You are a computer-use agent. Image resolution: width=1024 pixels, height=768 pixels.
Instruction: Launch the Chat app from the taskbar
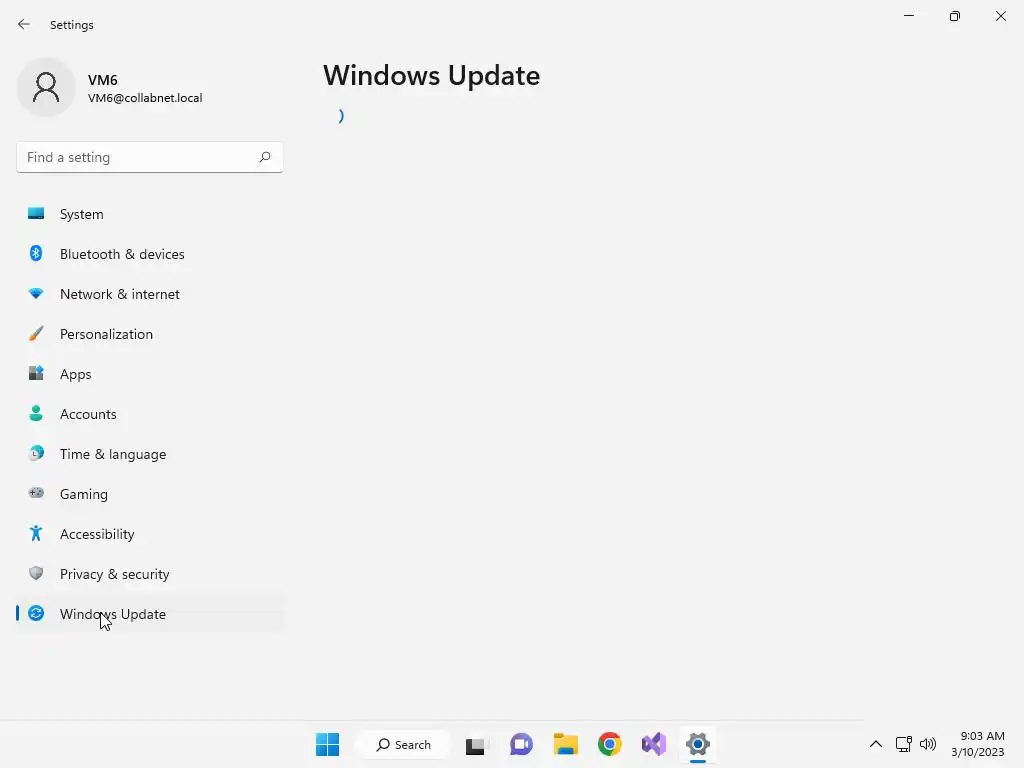pos(521,744)
